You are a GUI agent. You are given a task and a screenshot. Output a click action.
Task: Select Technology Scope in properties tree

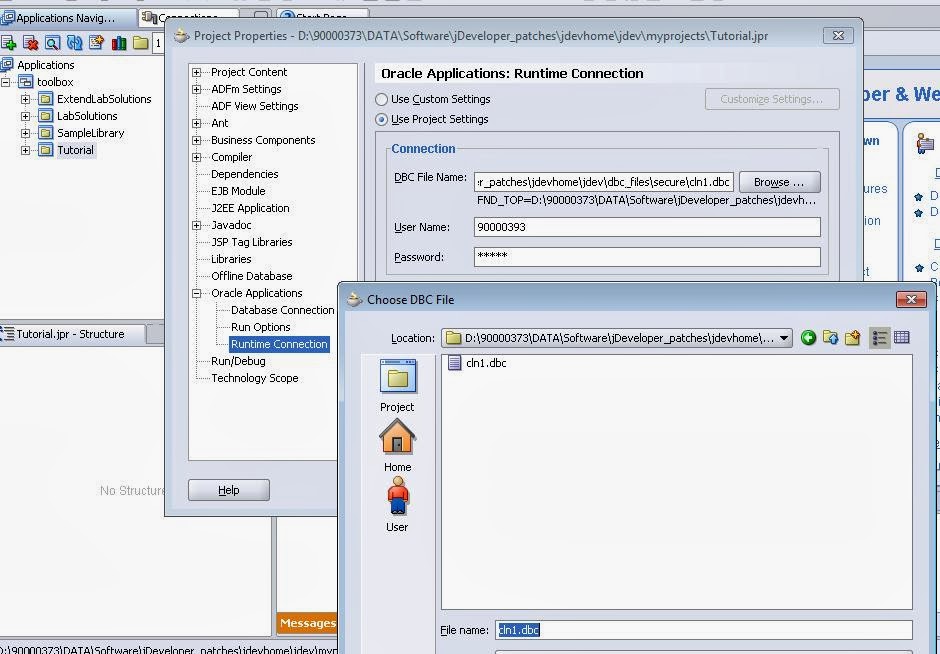pos(254,378)
